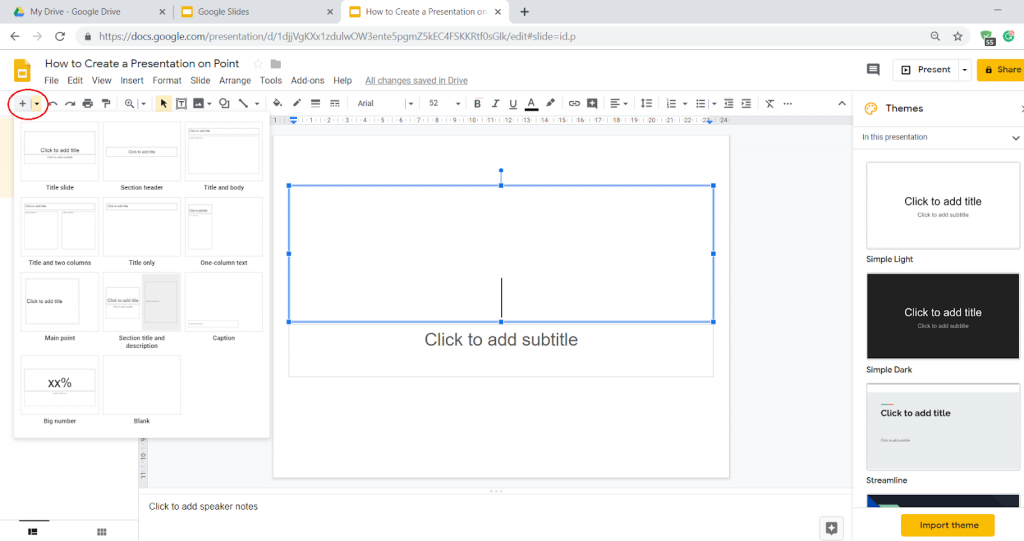Open the text color picker
Image resolution: width=1024 pixels, height=541 pixels.
click(x=531, y=103)
